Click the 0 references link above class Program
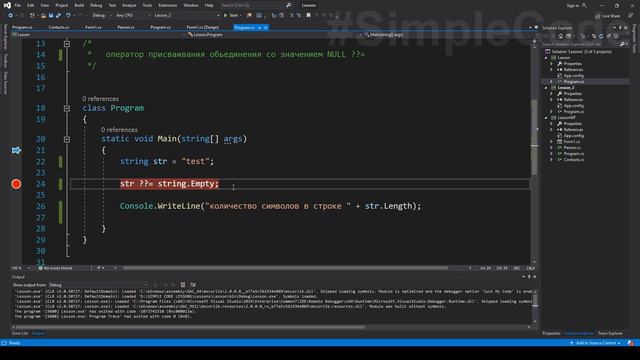The width and height of the screenshot is (640, 360). [100, 99]
